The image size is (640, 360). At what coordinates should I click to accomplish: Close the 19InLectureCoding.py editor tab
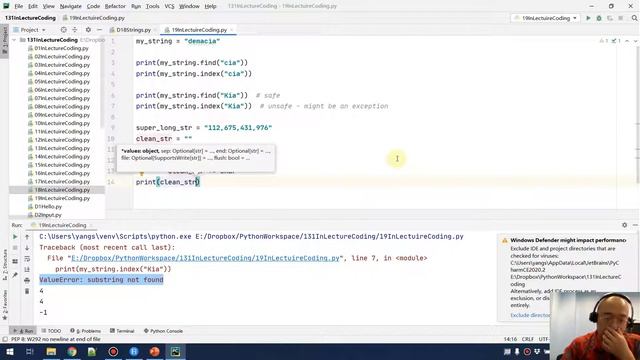point(232,30)
